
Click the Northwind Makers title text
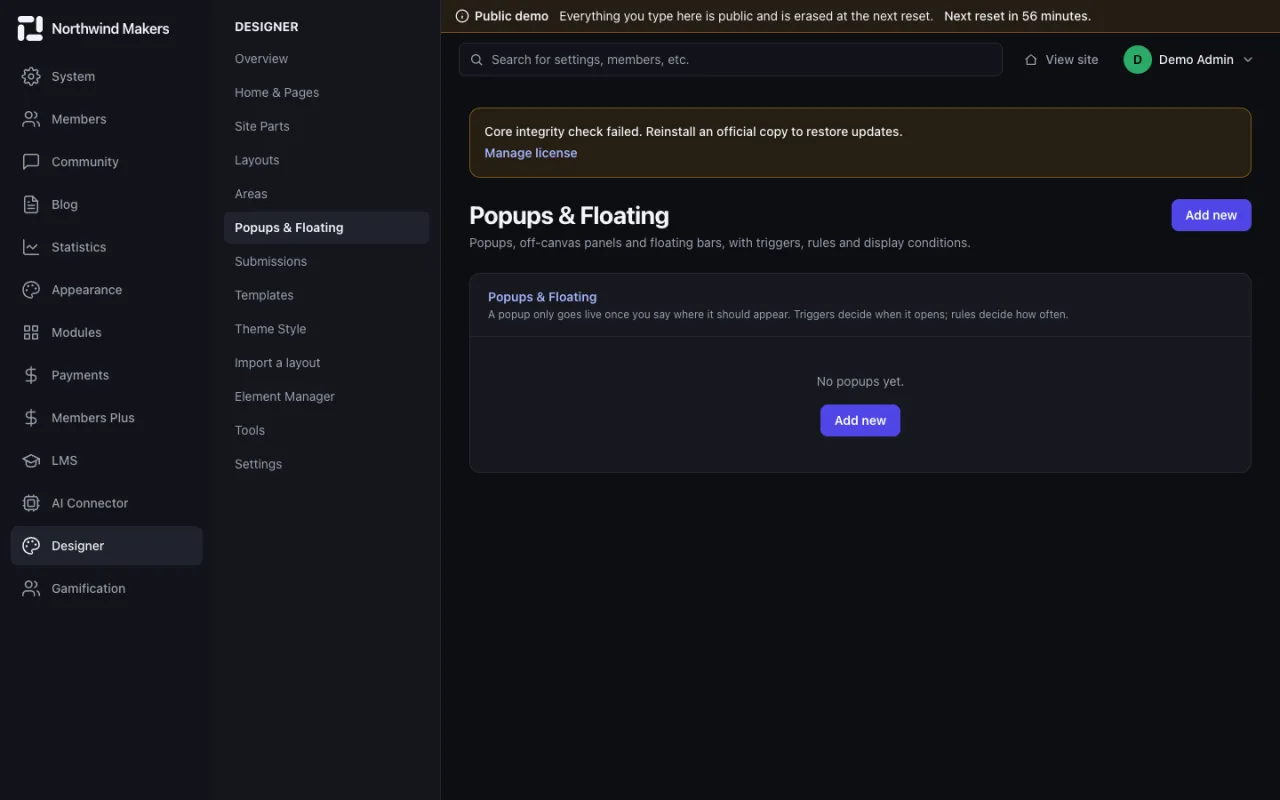tap(110, 29)
